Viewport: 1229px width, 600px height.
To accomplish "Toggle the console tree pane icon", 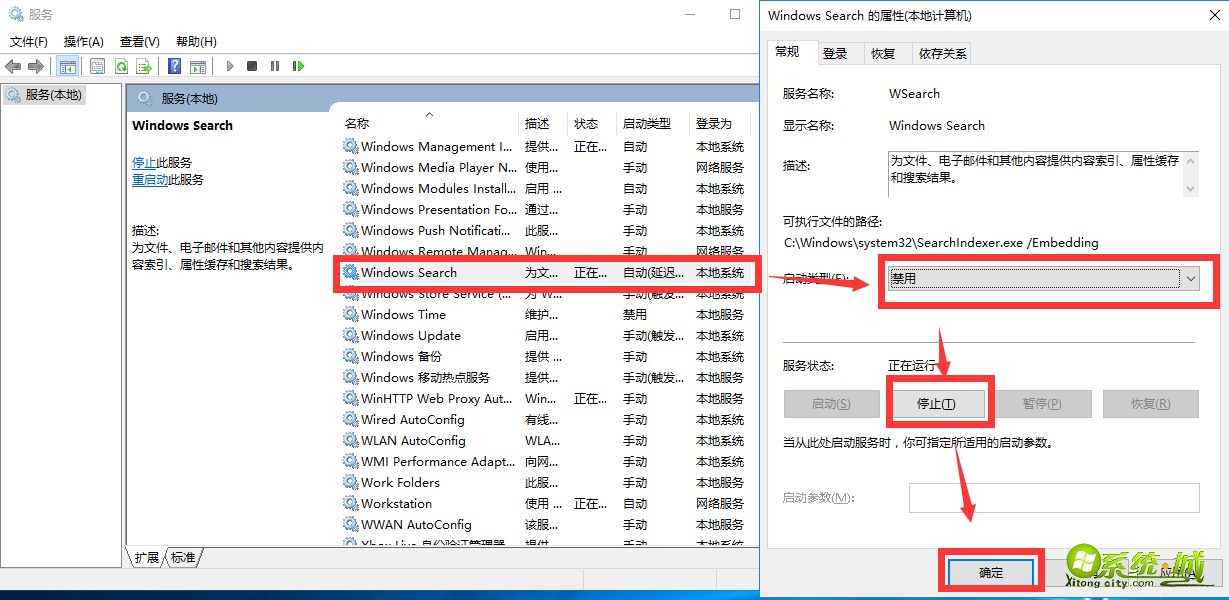I will [67, 66].
